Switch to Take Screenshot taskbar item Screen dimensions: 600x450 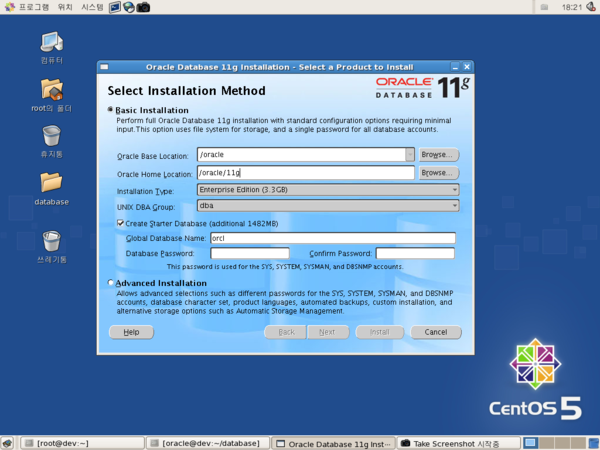click(459, 444)
